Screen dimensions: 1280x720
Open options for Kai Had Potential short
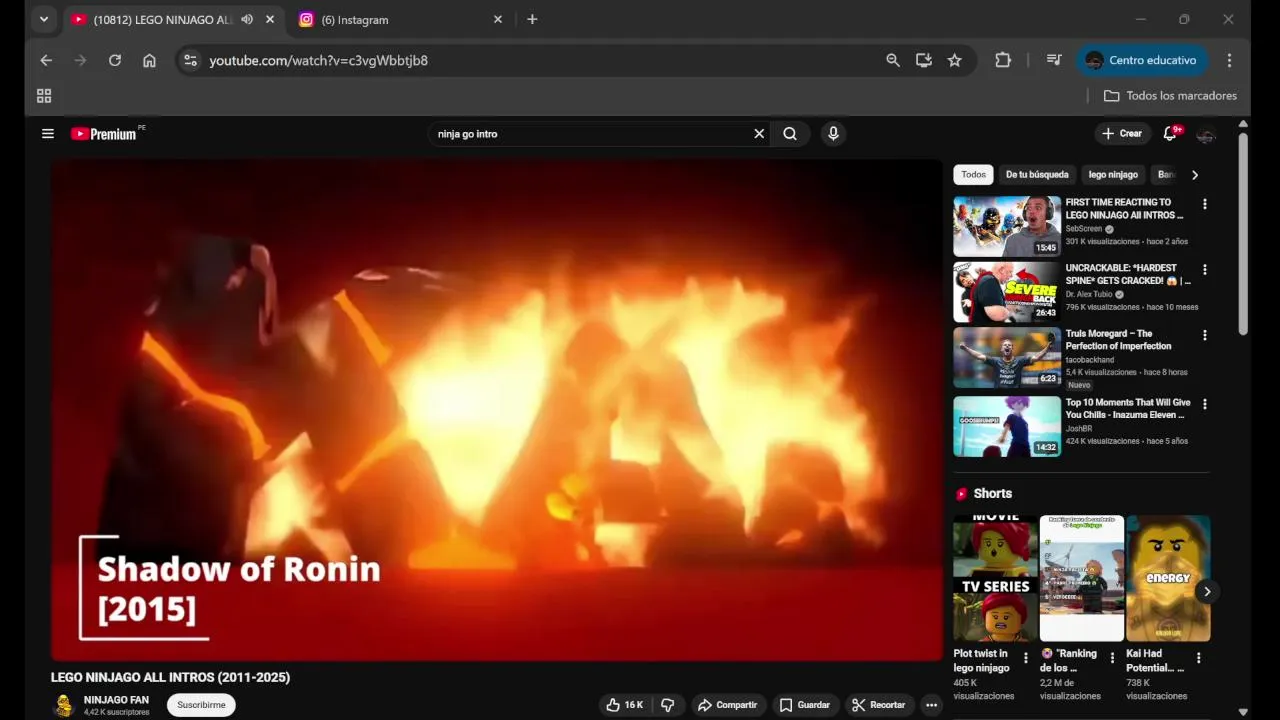pos(1198,658)
